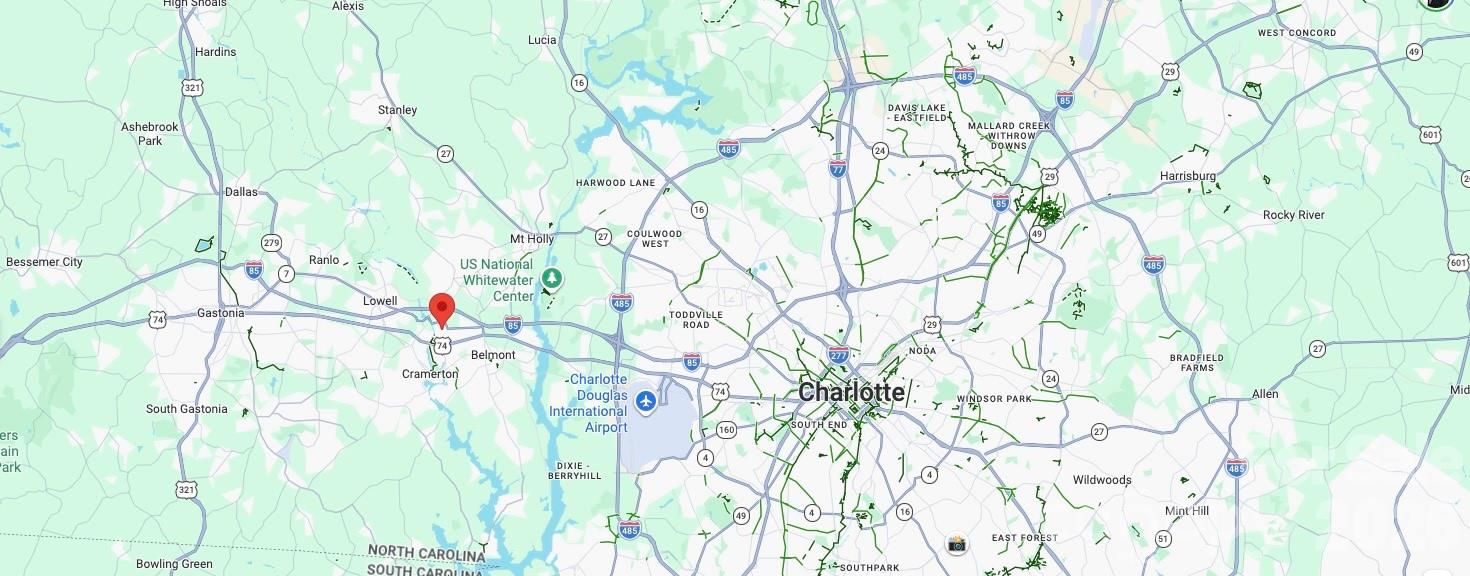Click the Route 27 marker near Stanley

445,153
